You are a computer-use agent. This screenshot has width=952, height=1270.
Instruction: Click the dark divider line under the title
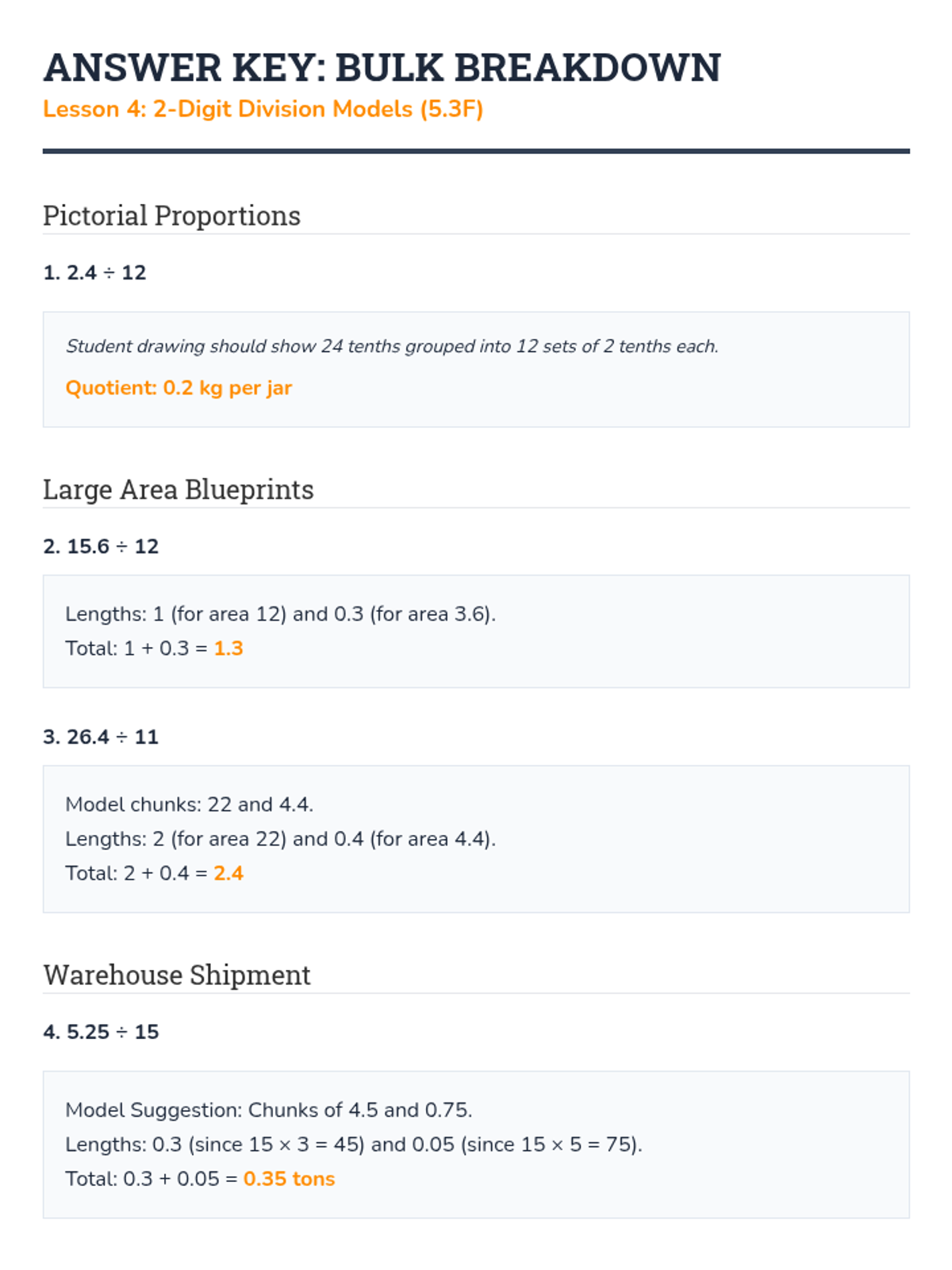pos(476,151)
